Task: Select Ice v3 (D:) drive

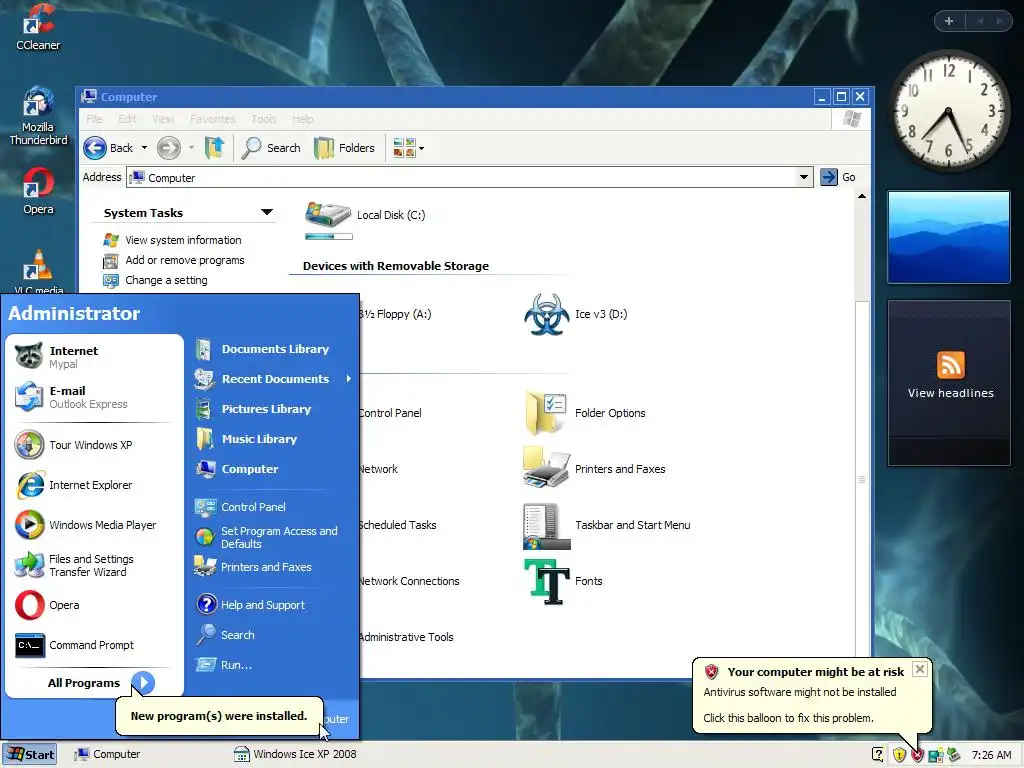Action: pos(576,314)
